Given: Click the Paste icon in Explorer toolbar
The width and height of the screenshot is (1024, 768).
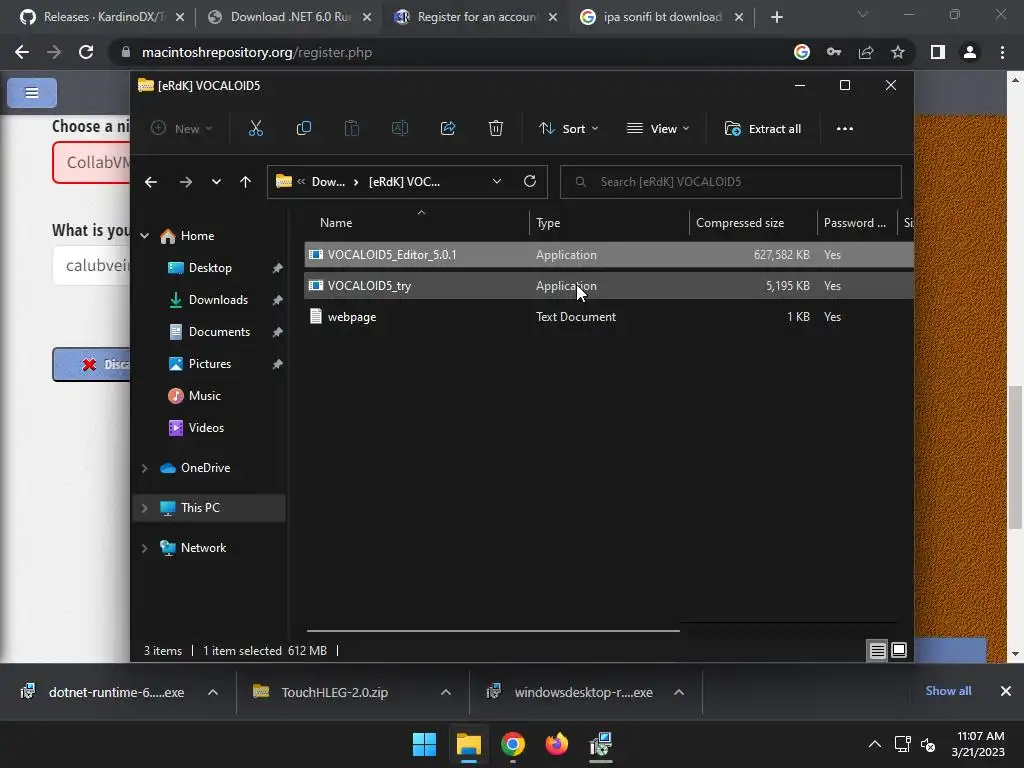Looking at the screenshot, I should (x=351, y=129).
